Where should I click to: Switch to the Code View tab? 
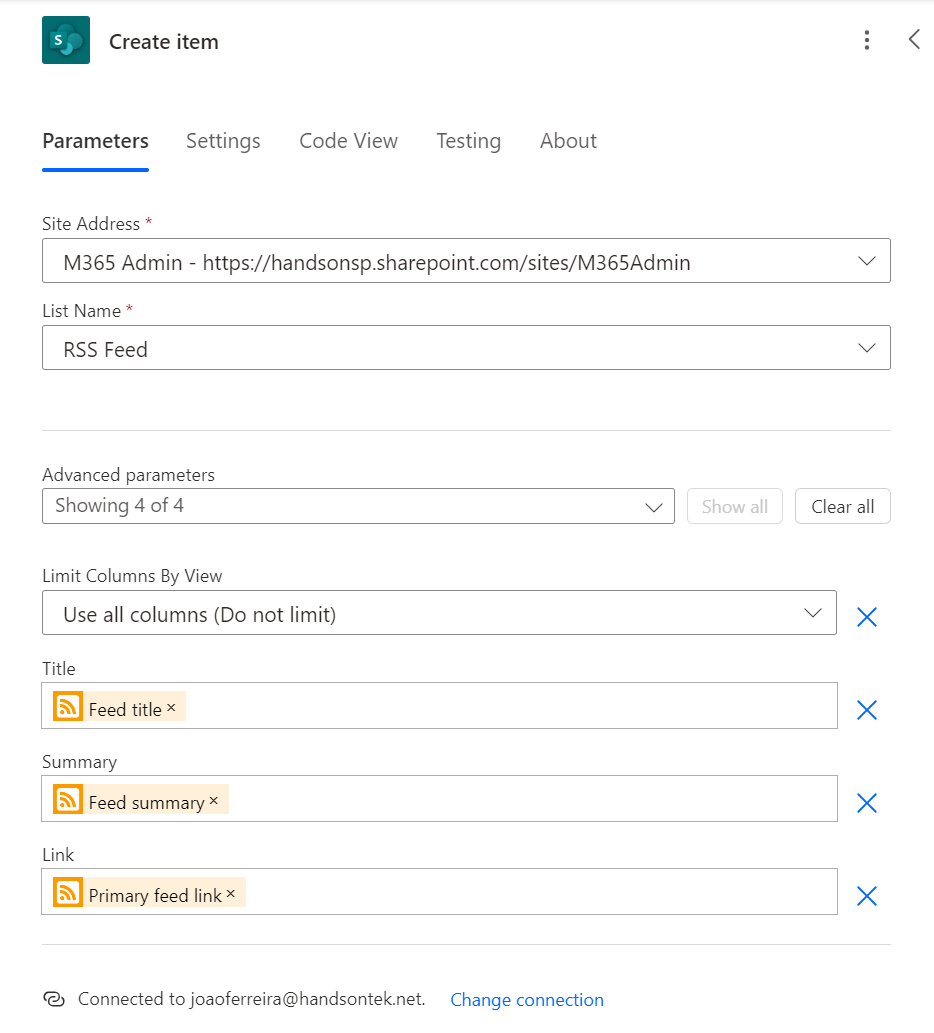click(x=348, y=141)
